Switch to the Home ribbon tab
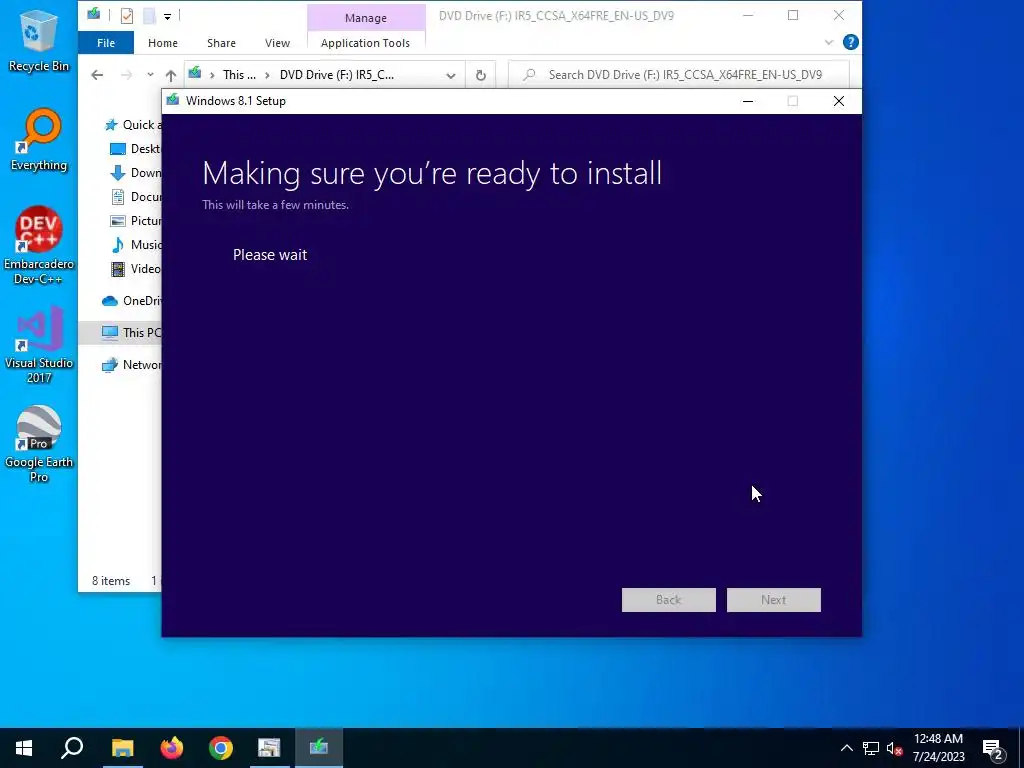This screenshot has width=1024, height=768. tap(163, 43)
